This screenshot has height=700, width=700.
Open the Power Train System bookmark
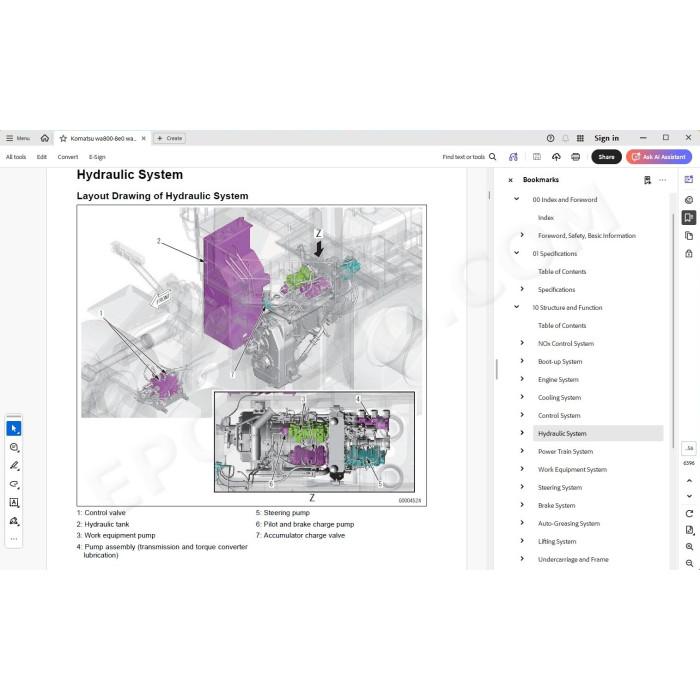click(x=565, y=451)
